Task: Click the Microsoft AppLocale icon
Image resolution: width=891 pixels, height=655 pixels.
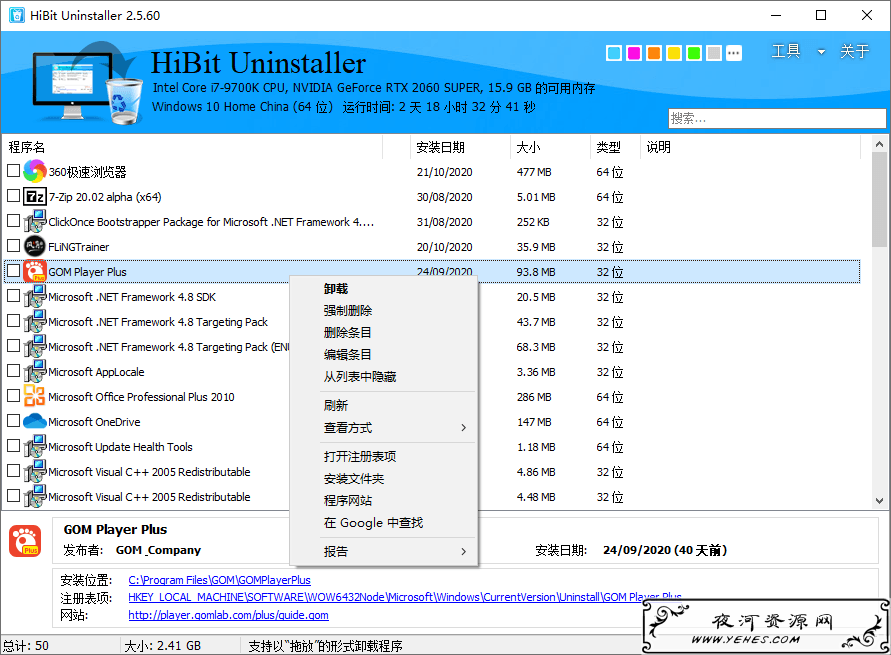Action: point(35,372)
